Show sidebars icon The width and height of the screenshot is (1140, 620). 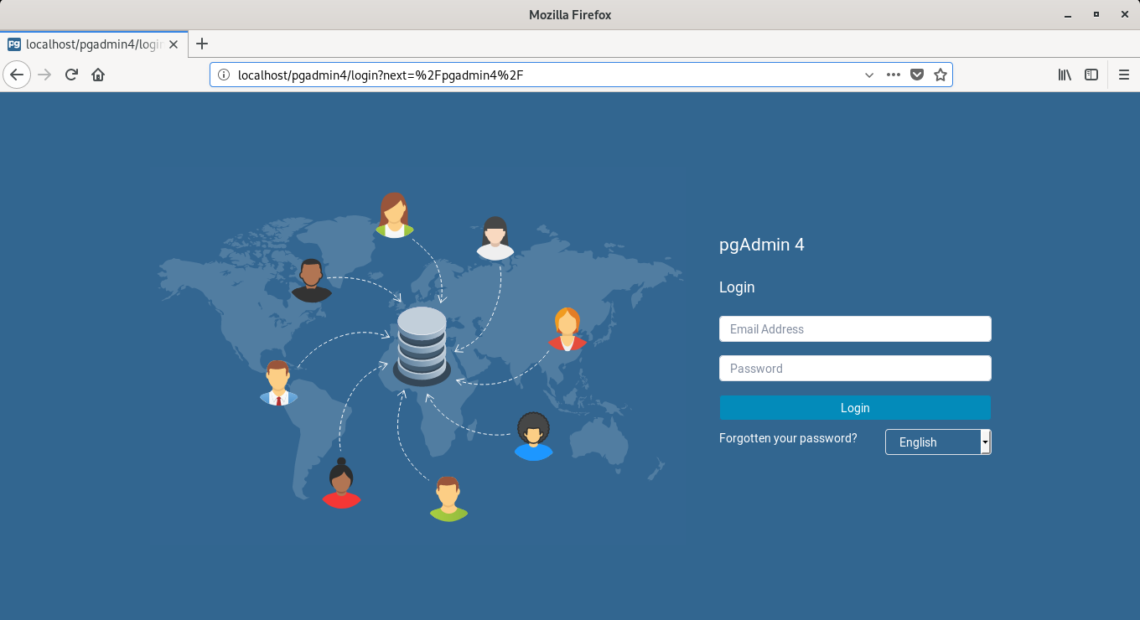pyautogui.click(x=1091, y=75)
